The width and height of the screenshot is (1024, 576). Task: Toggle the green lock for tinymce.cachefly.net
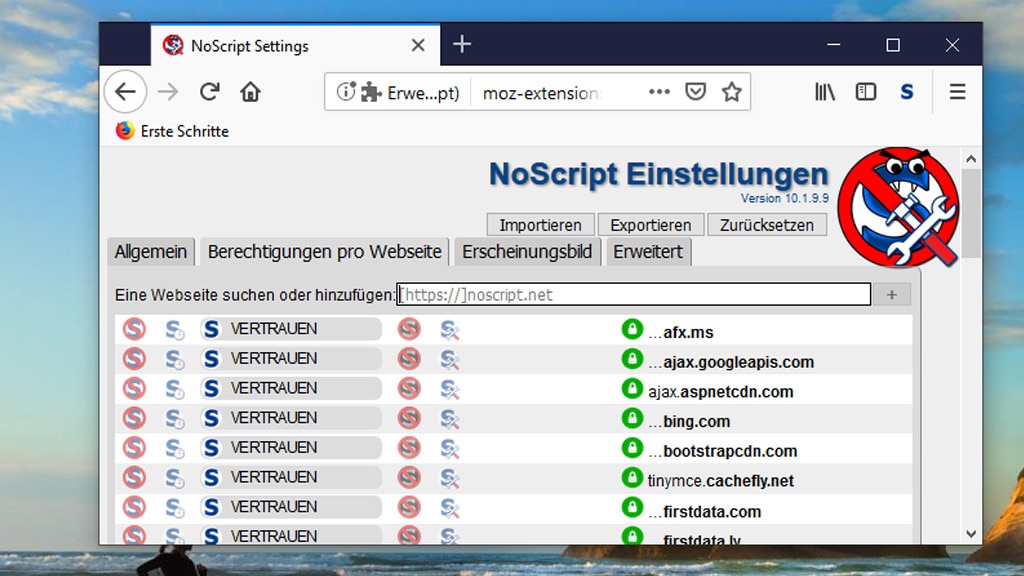click(632, 477)
